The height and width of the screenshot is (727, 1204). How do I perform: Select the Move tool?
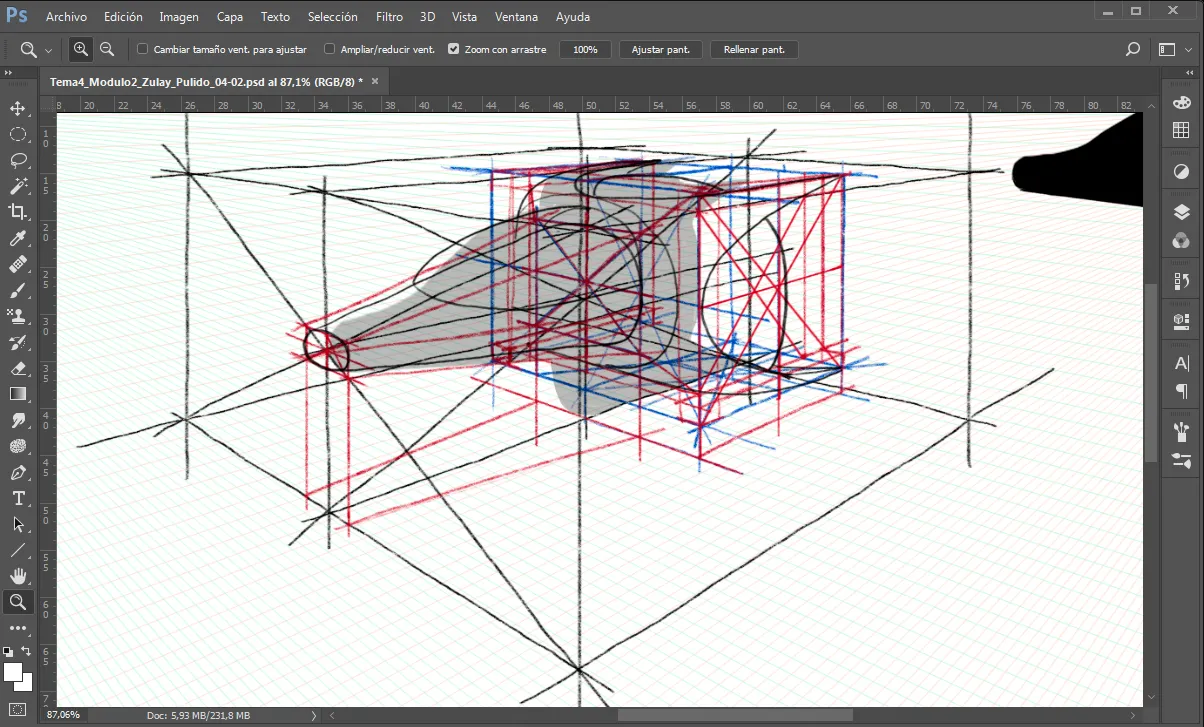point(18,108)
